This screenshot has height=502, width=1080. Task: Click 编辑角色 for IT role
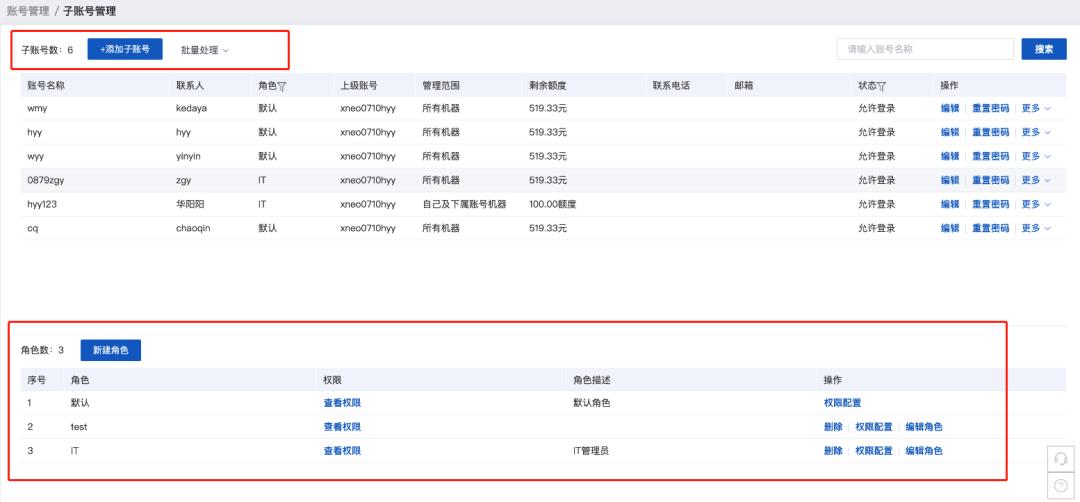[x=924, y=451]
